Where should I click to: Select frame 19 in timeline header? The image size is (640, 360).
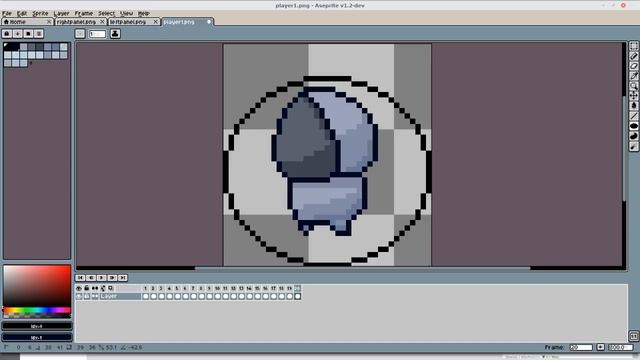(x=289, y=288)
